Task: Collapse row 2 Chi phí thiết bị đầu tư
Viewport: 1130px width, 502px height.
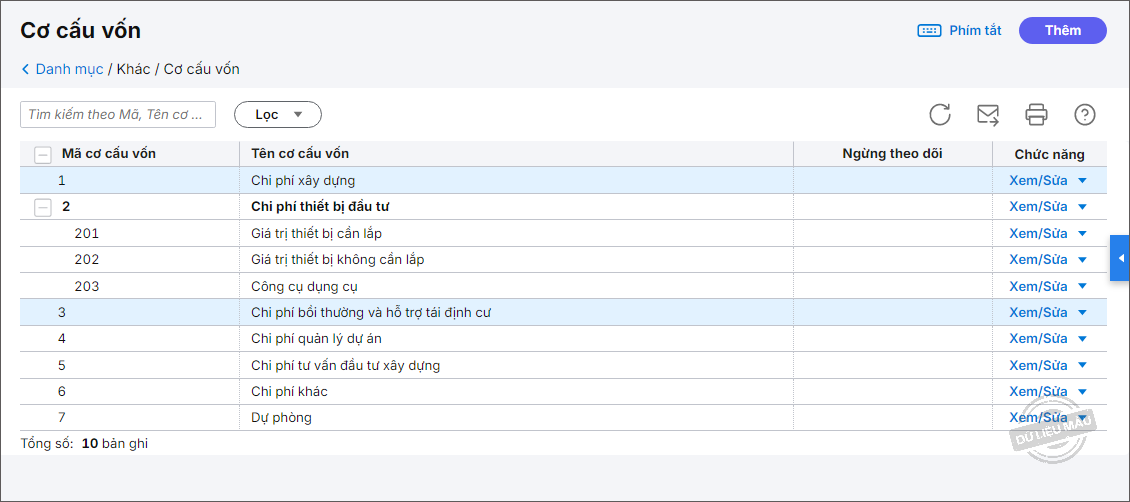Action: tap(43, 207)
